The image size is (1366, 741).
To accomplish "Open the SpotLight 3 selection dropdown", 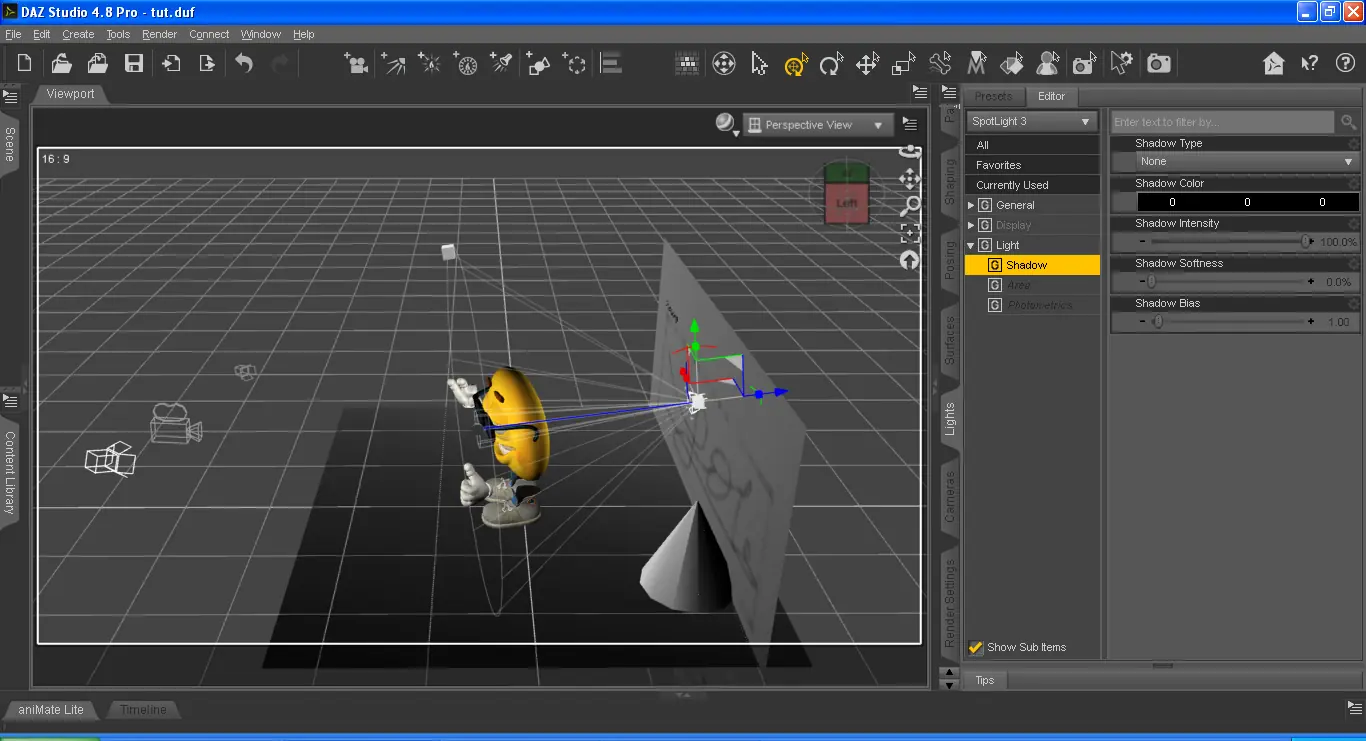I will pos(1031,121).
